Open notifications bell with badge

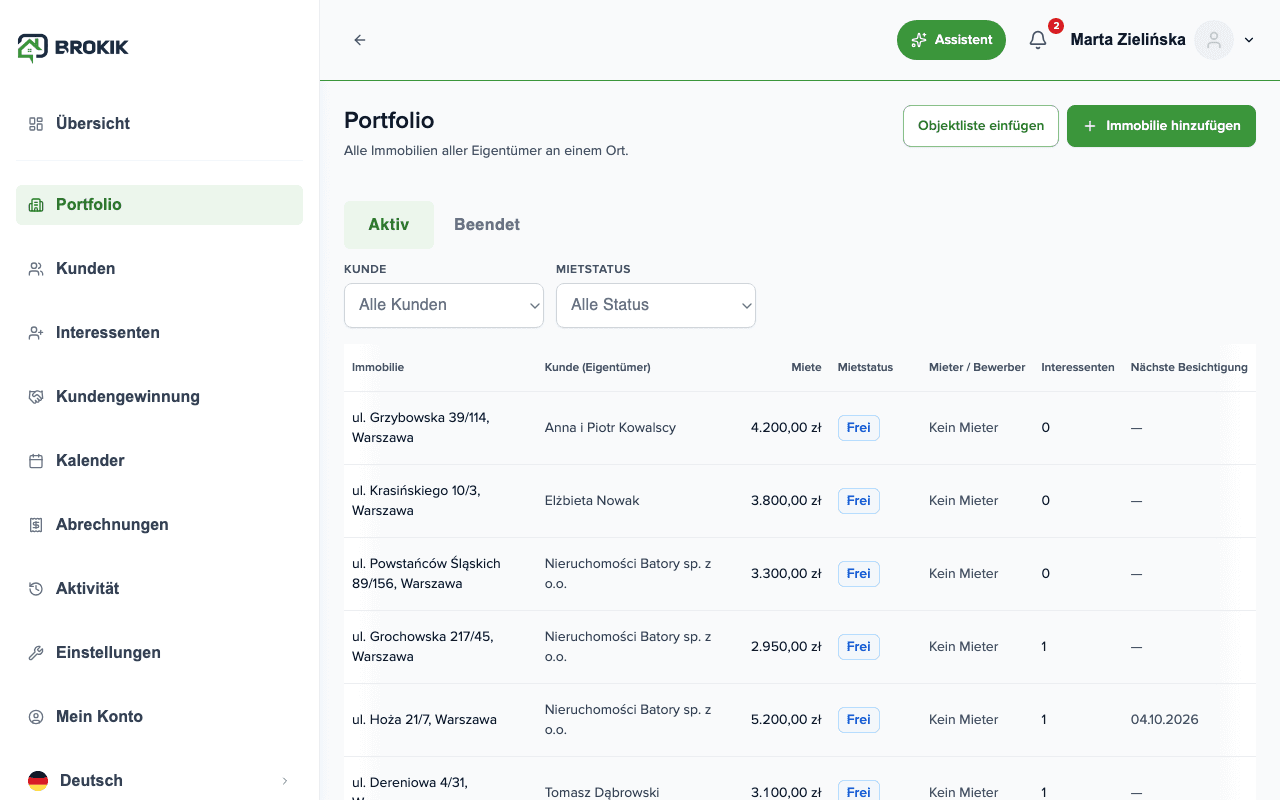1038,40
